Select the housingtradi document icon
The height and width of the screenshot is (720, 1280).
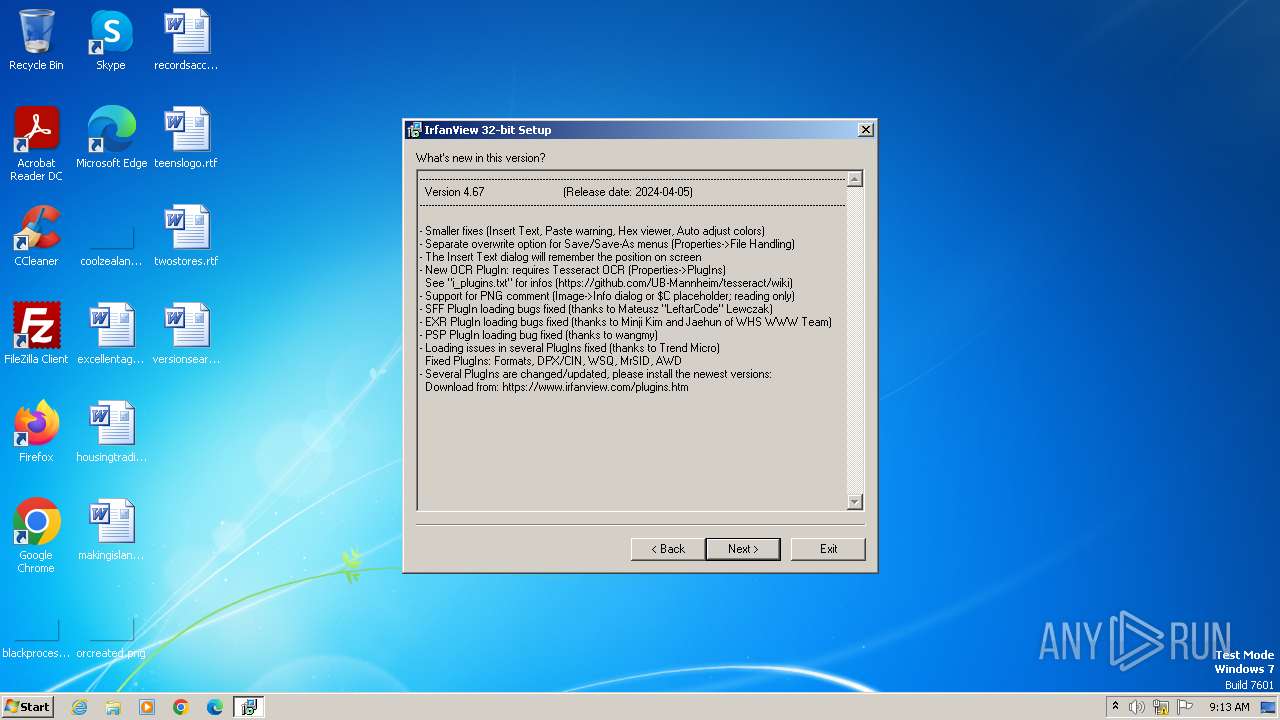coord(111,432)
